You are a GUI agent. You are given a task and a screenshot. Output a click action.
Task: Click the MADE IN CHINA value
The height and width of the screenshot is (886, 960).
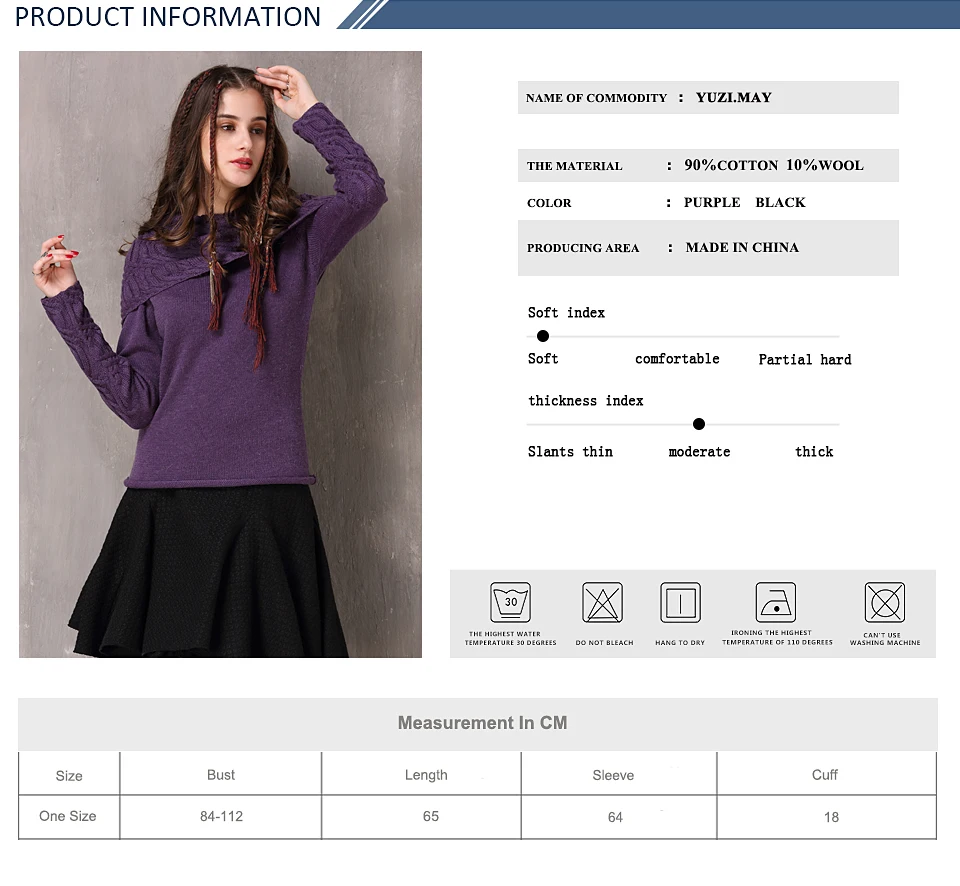point(742,247)
